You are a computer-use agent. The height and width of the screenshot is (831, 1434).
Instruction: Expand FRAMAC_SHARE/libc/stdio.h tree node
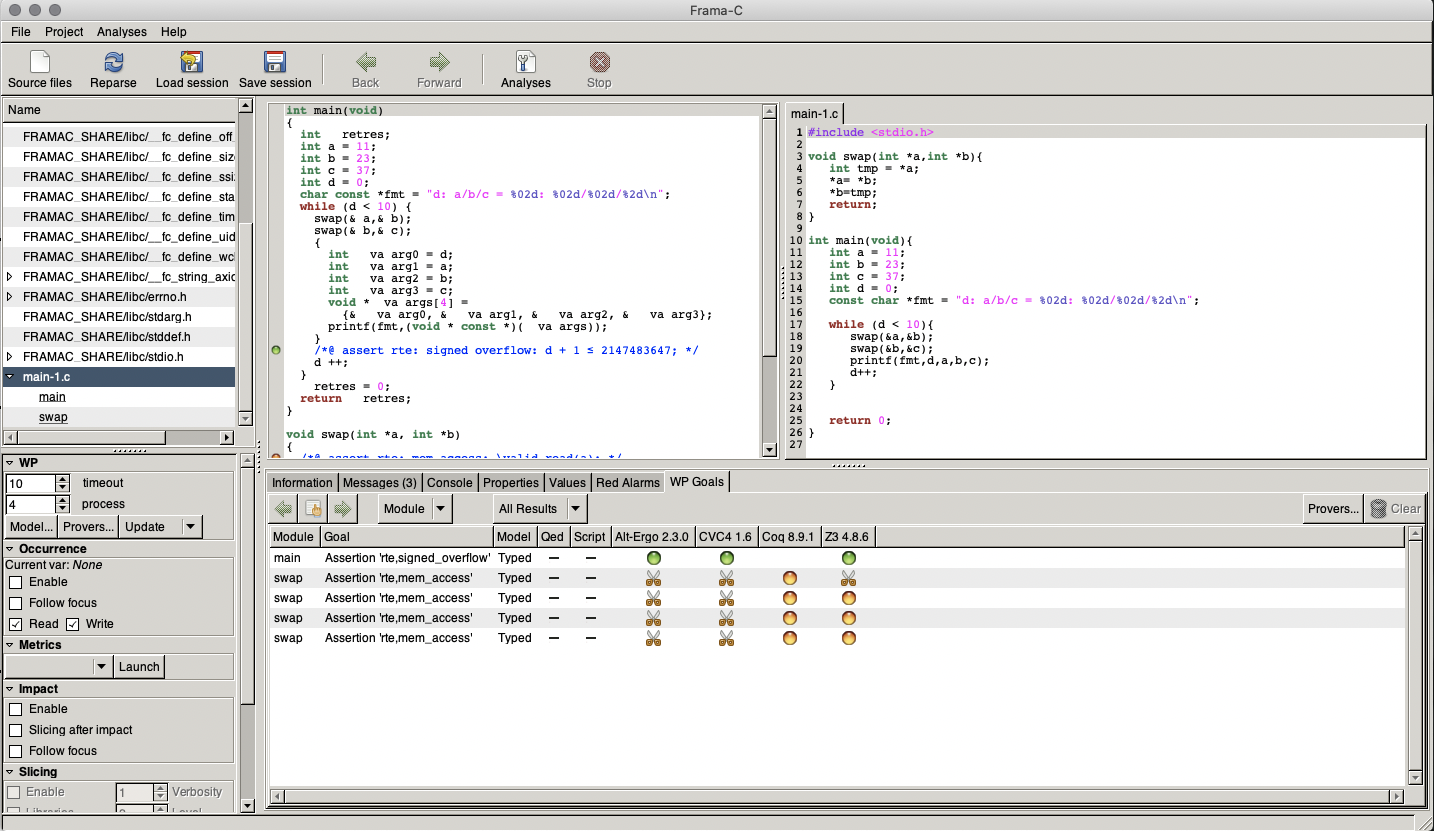[10, 357]
